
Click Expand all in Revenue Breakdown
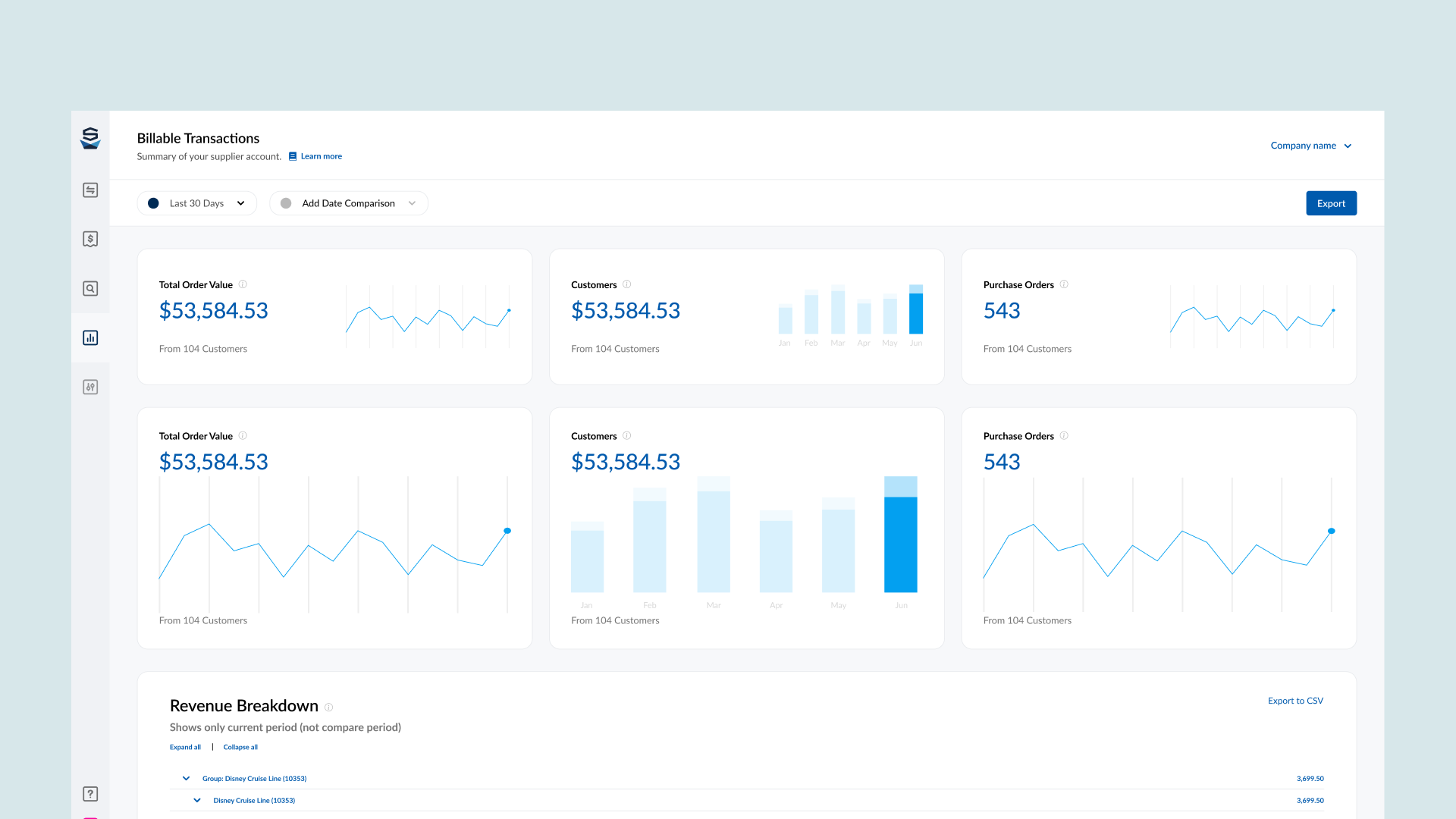coord(185,747)
